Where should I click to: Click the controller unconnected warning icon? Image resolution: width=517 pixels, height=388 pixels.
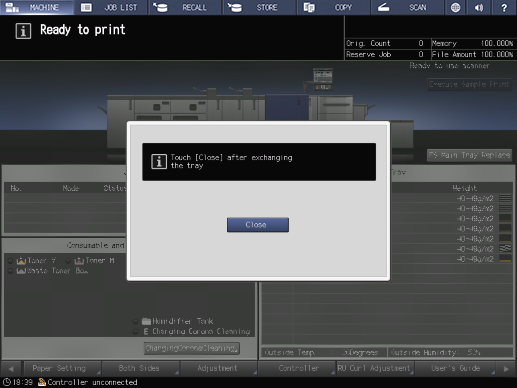click(x=42, y=382)
